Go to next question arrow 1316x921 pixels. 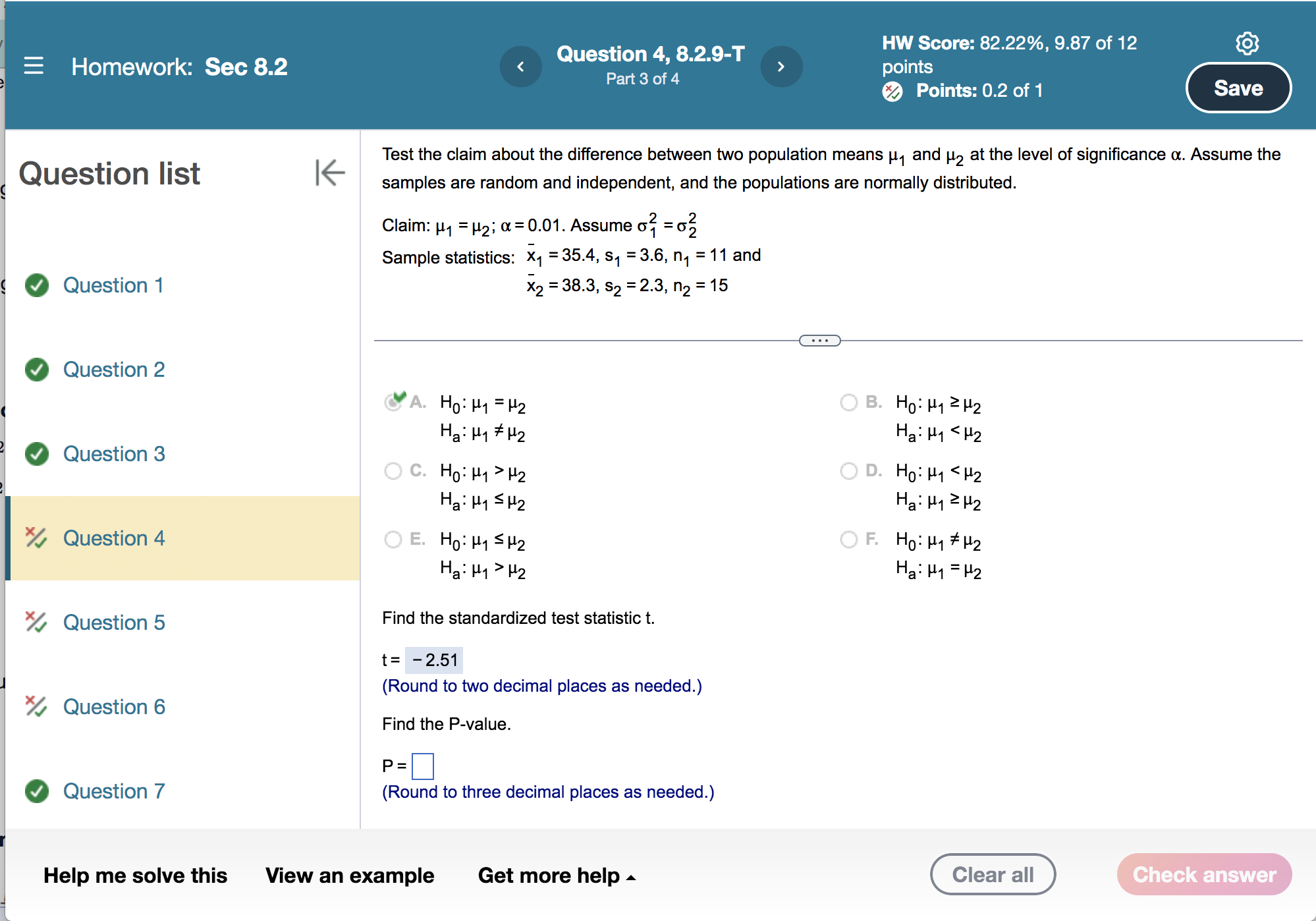781,67
